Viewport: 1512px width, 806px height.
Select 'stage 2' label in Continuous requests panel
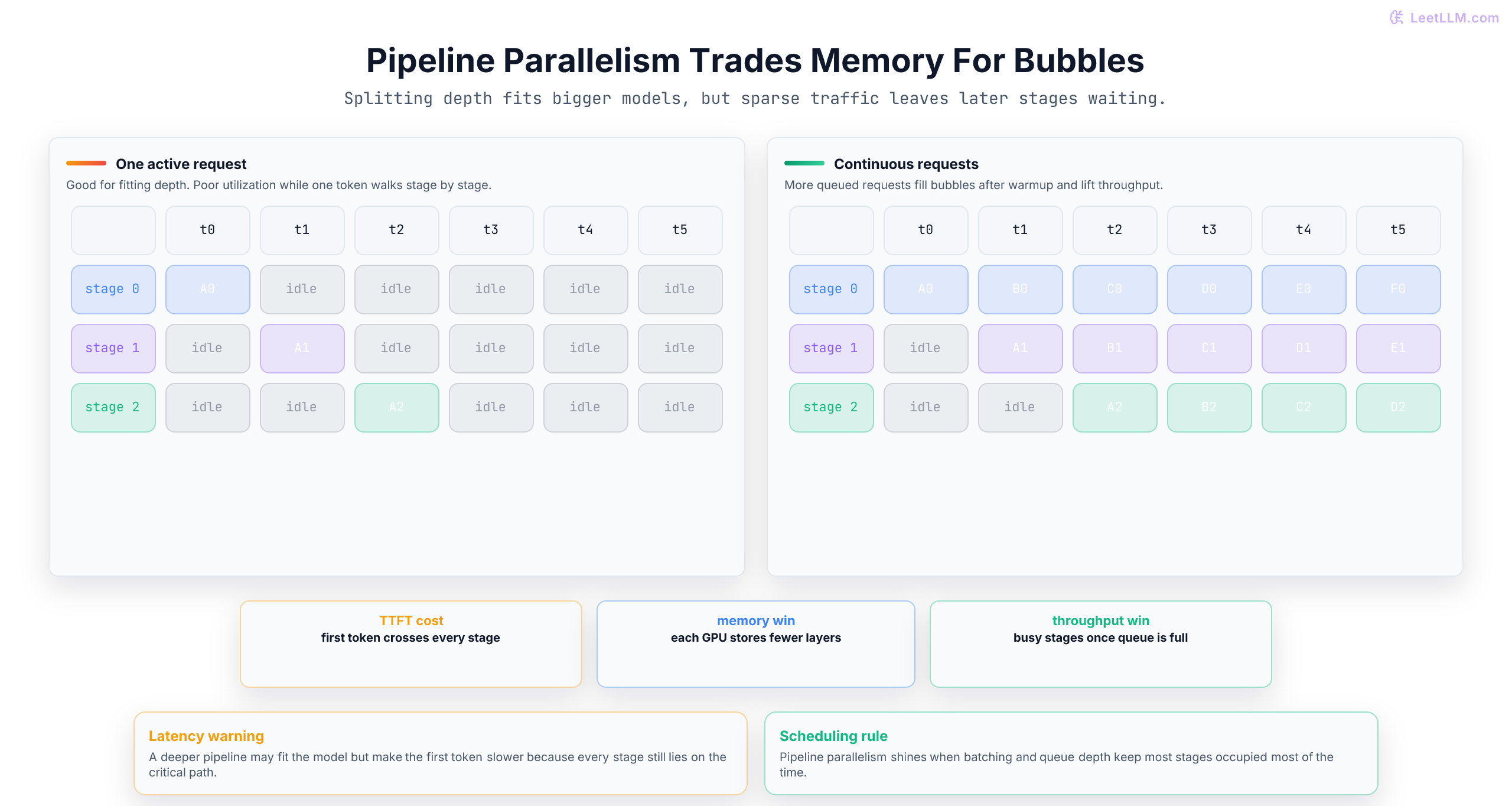click(832, 407)
